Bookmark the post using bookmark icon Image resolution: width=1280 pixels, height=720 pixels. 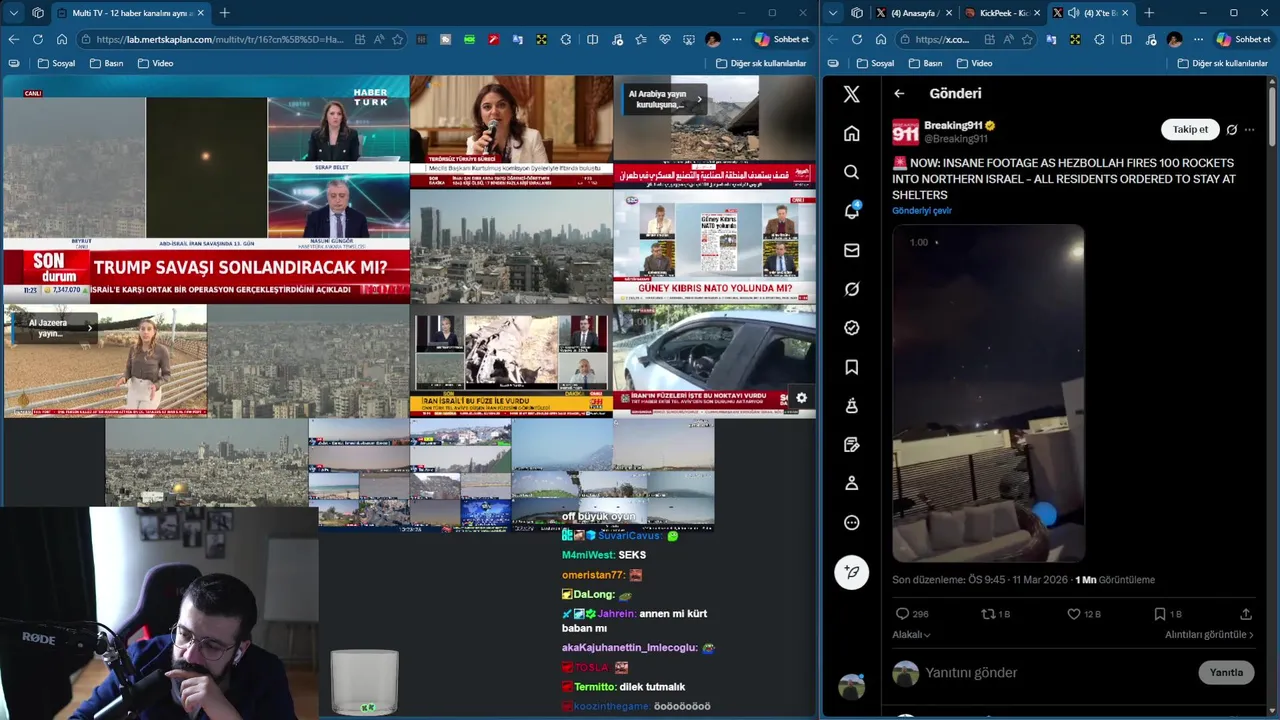click(1160, 614)
